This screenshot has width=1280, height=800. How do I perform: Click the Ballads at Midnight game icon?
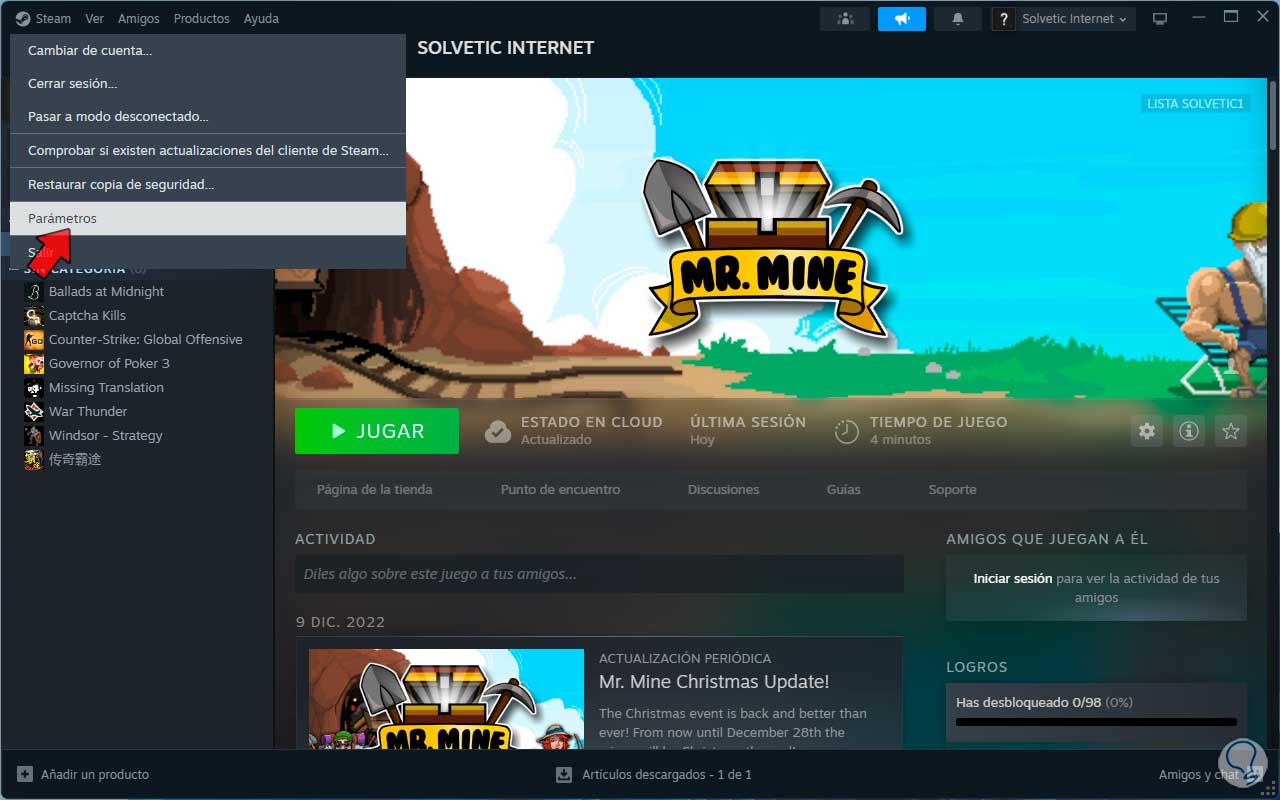pyautogui.click(x=34, y=291)
